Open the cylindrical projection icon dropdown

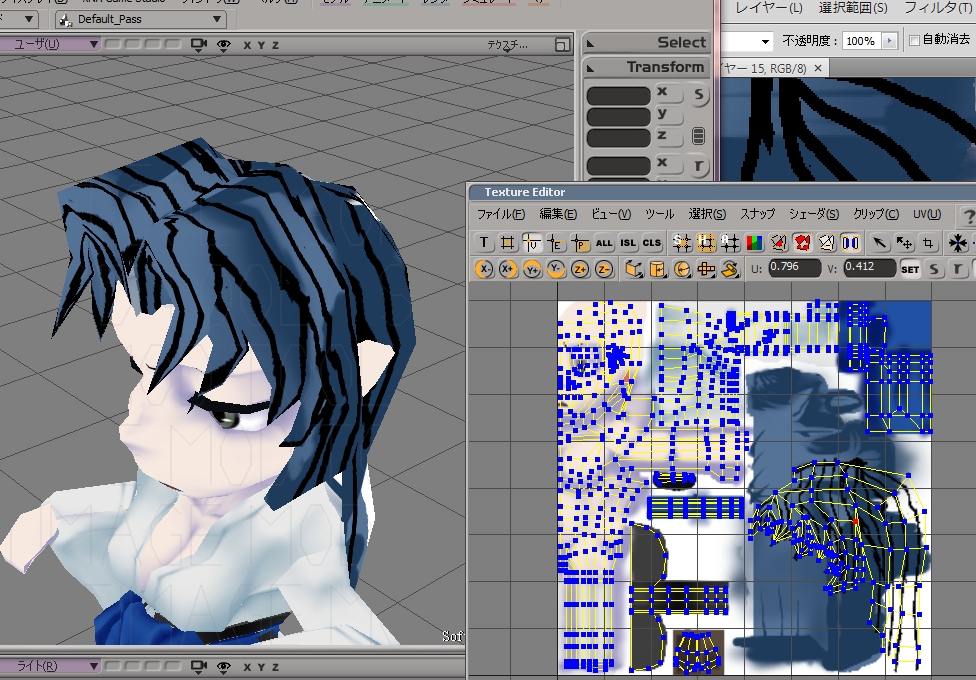(657, 269)
